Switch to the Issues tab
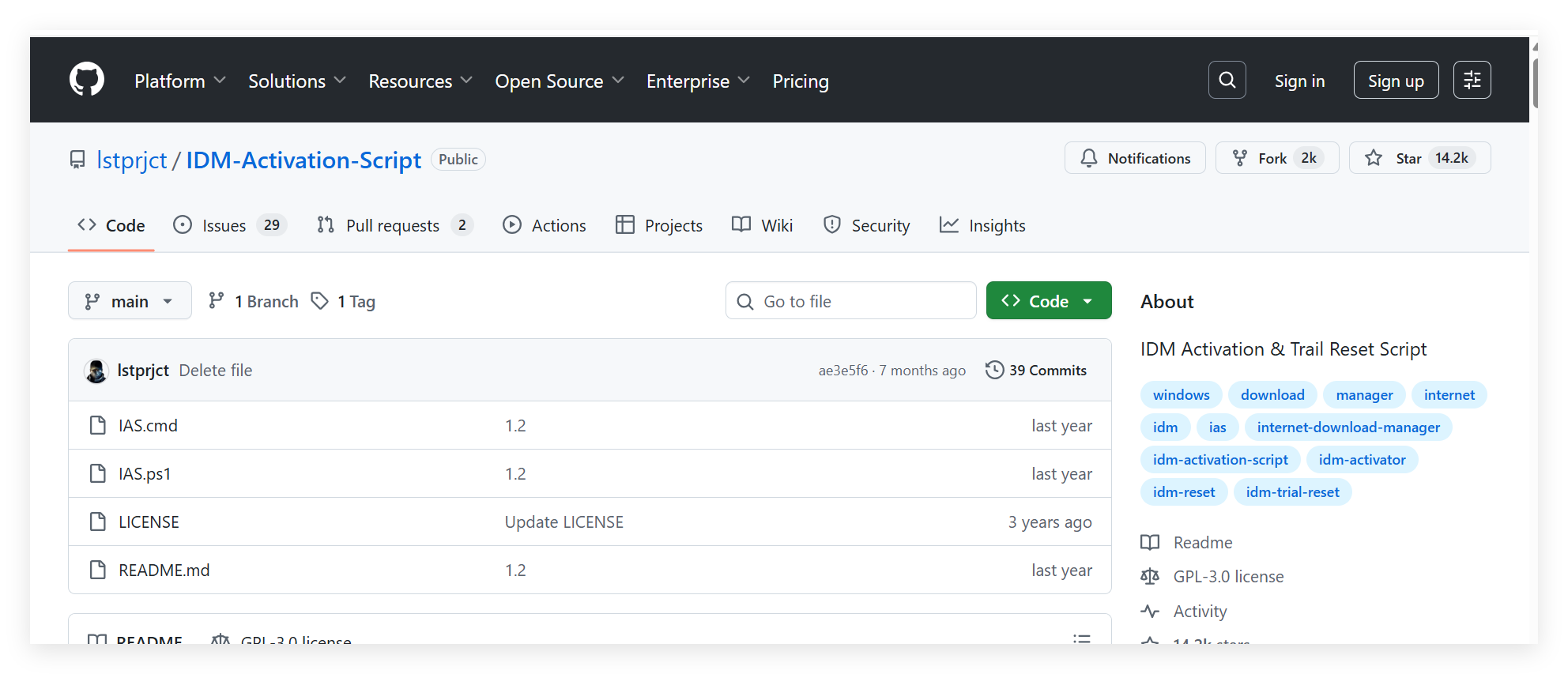This screenshot has height=674, width=1568. 228,225
